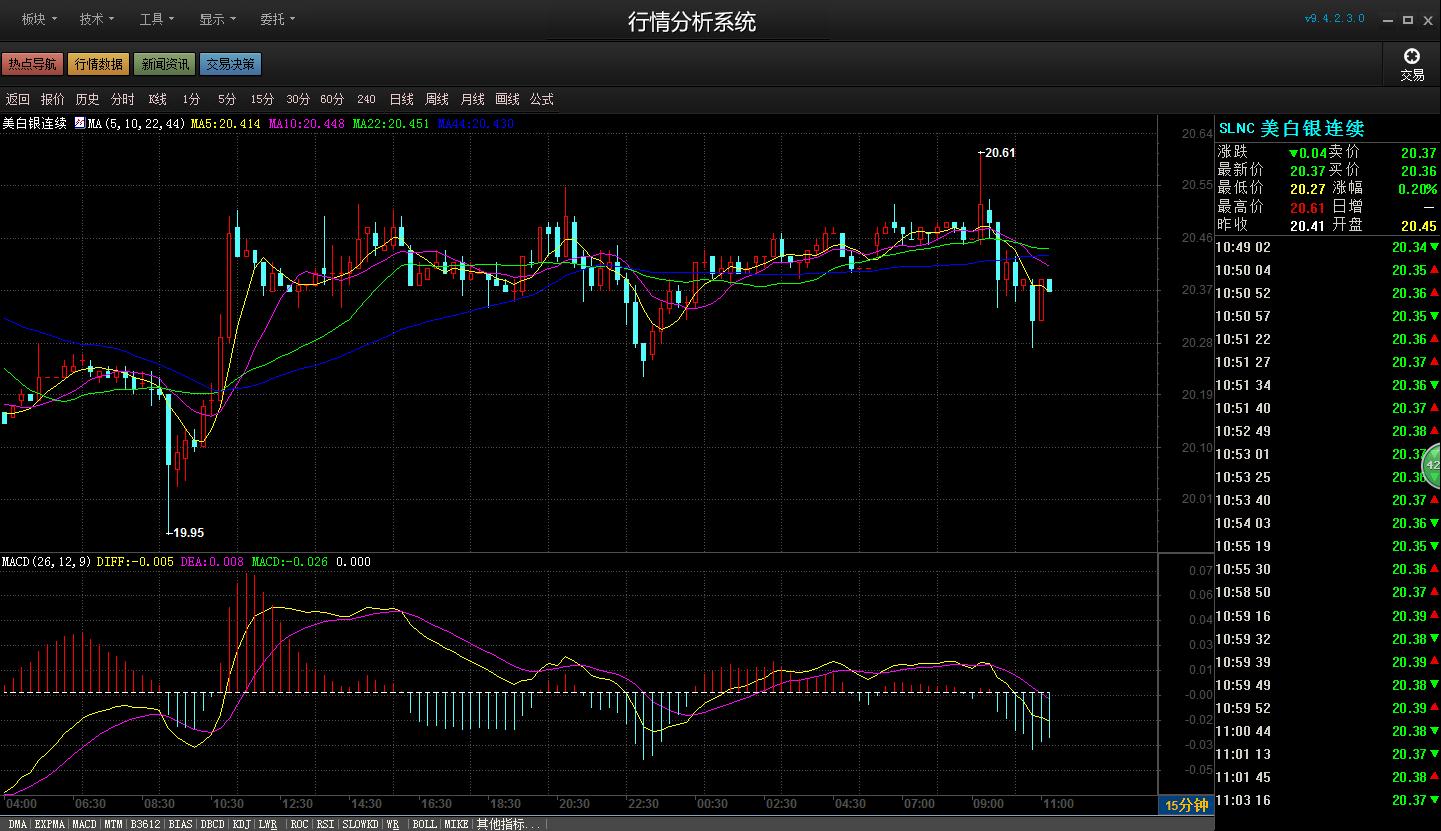Click the 15分钟 period label

(1187, 805)
